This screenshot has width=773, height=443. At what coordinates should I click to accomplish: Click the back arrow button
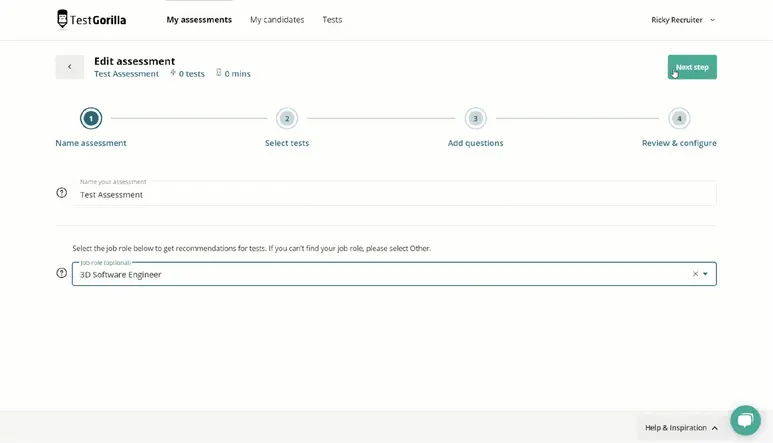[69, 67]
